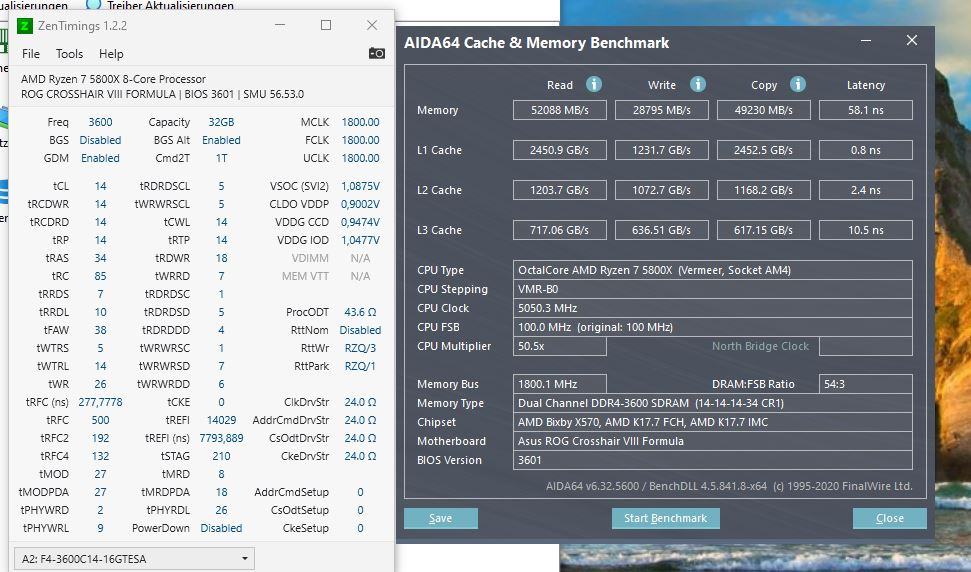Viewport: 971px width, 572px height.
Task: Click the tREFI value 14029
Action: pyautogui.click(x=221, y=420)
